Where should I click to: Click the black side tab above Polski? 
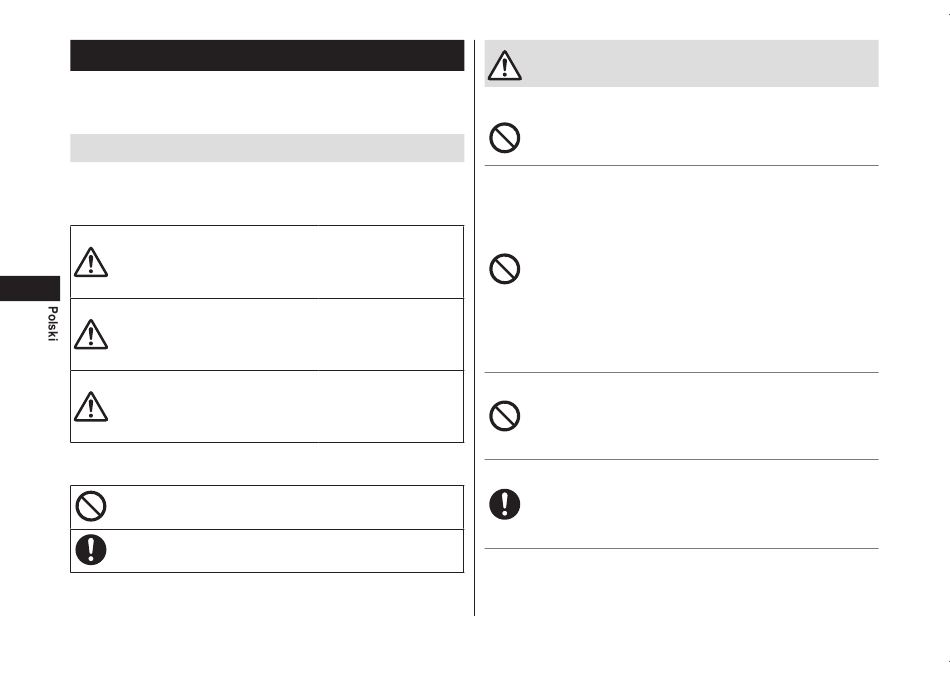coord(30,288)
